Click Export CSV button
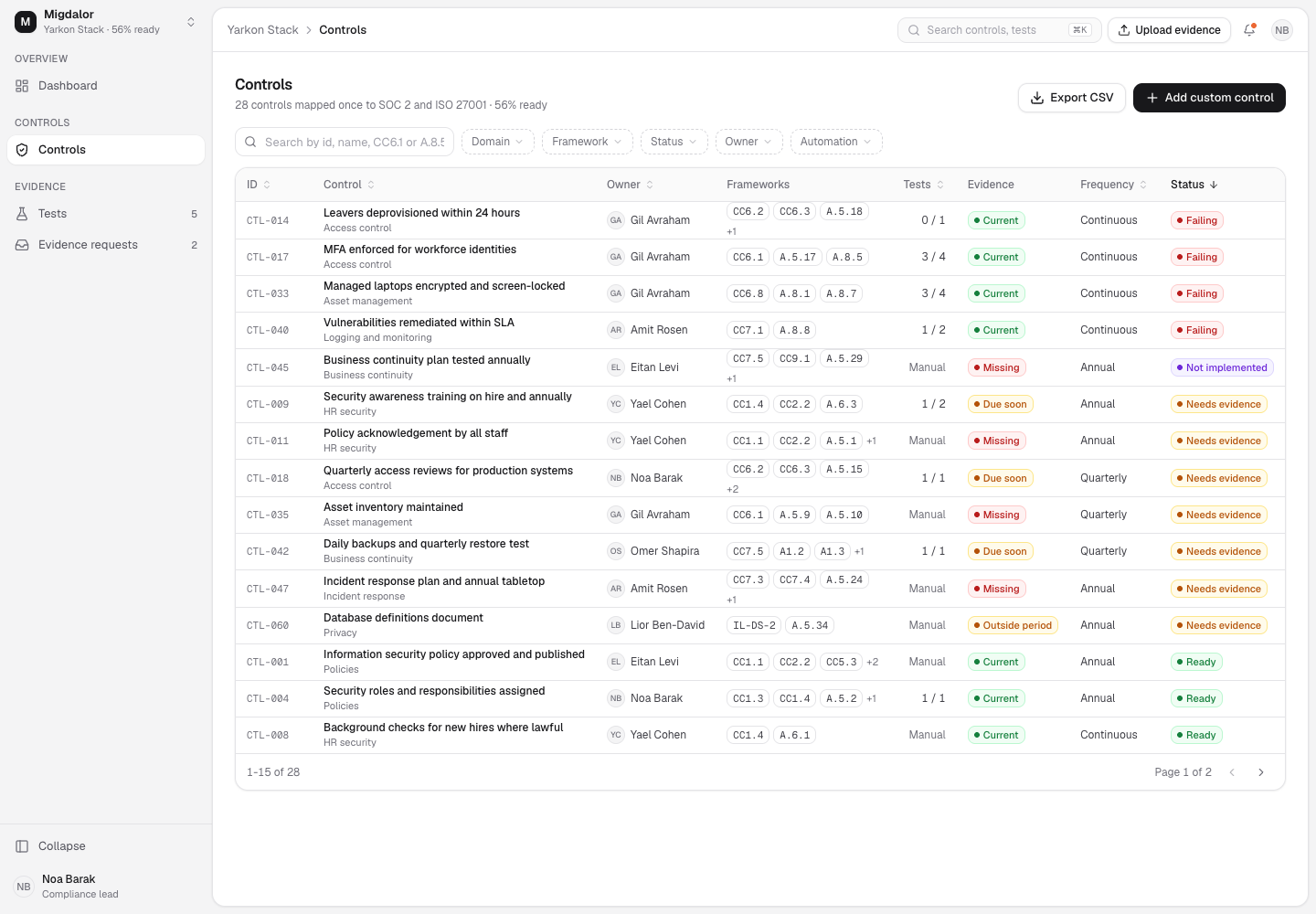Viewport: 1316px width, 914px height. pos(1072,98)
